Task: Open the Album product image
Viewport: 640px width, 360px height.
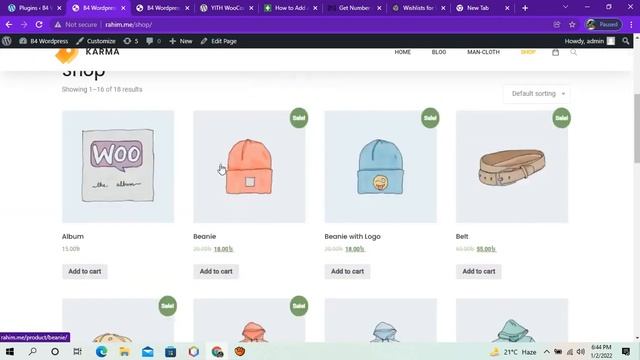Action: point(118,167)
